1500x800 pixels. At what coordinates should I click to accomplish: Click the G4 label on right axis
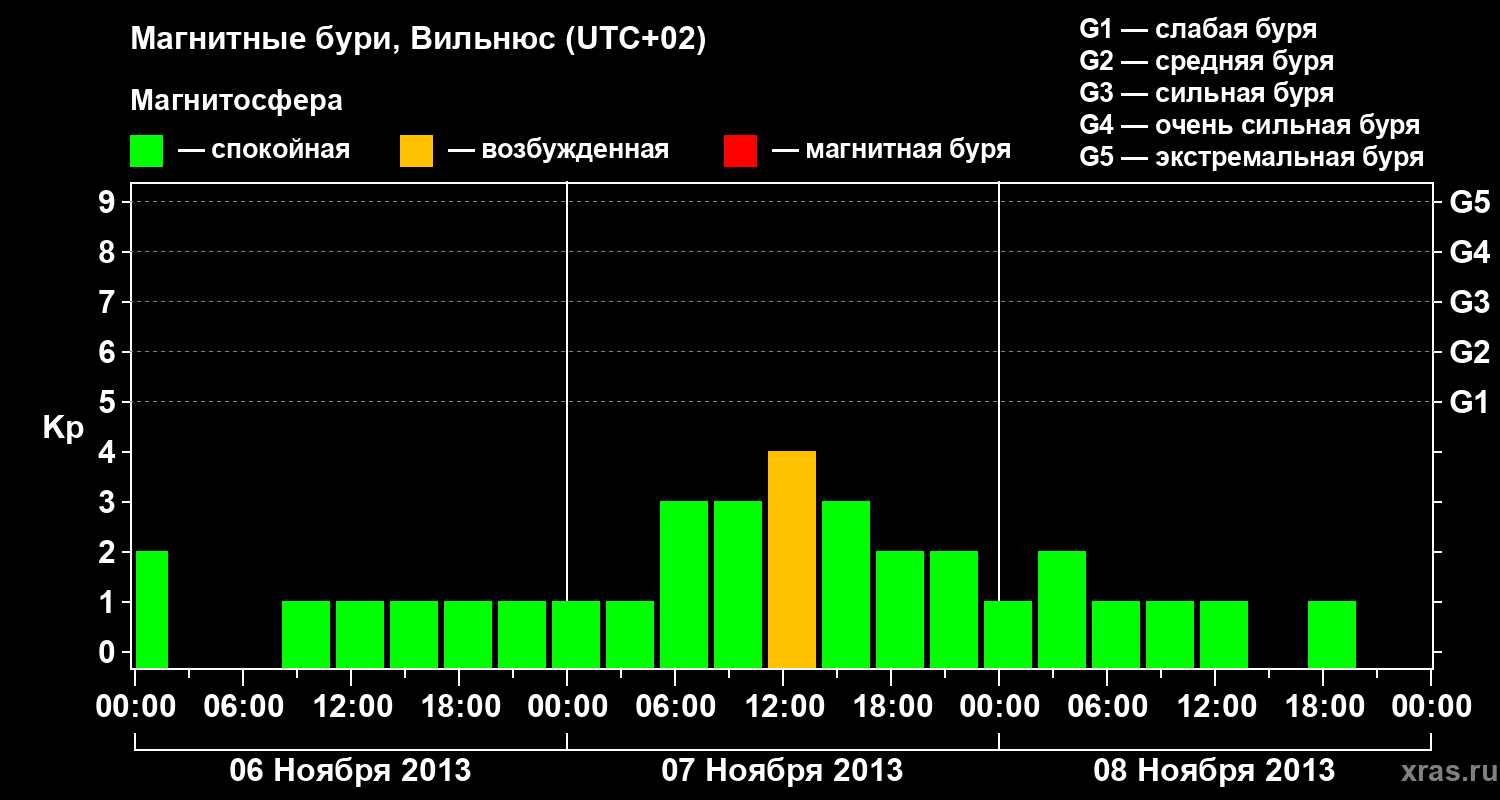tap(1469, 252)
